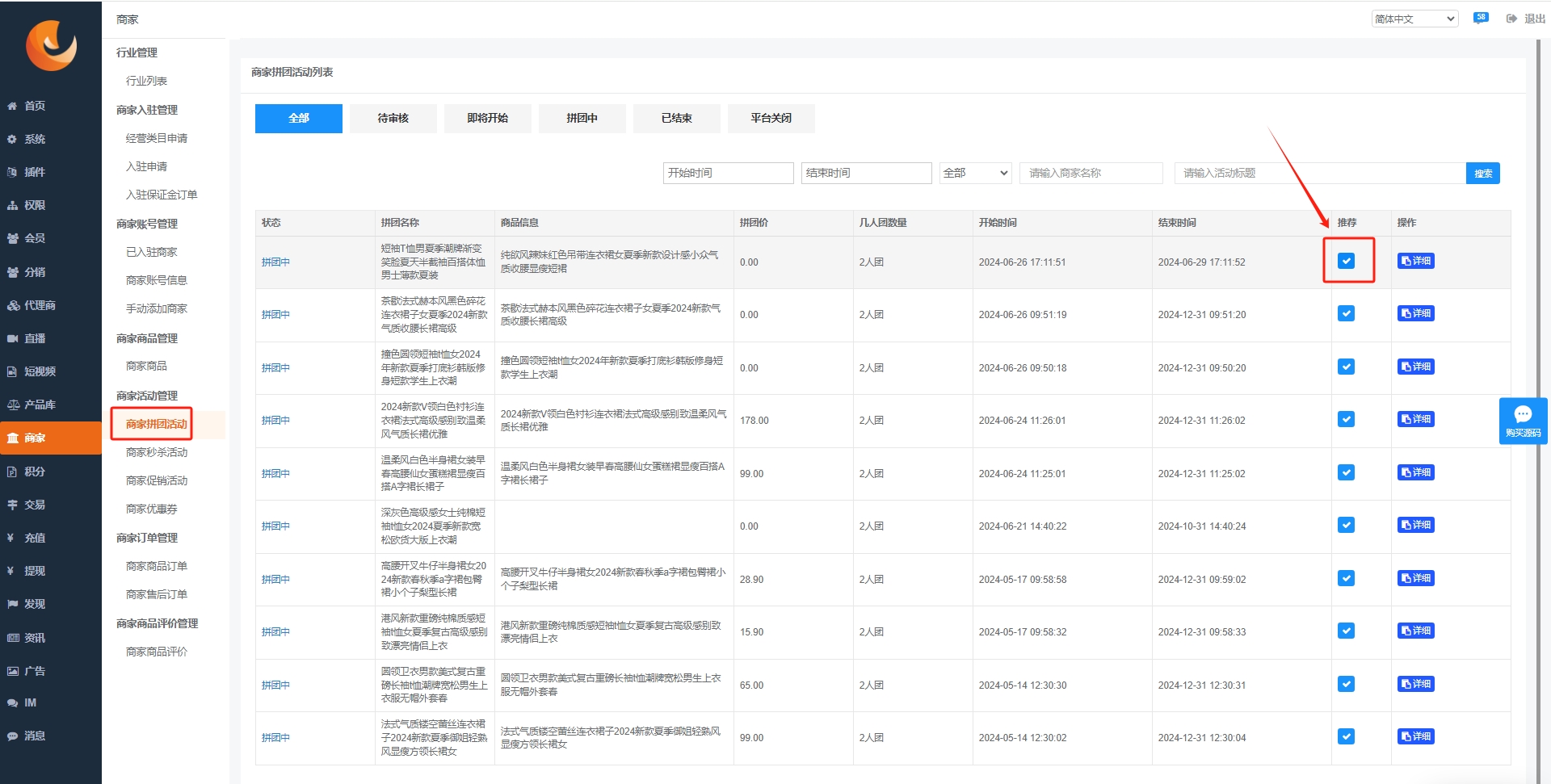The width and height of the screenshot is (1551, 784).
Task: Switch to the 已结束 tab
Action: (x=677, y=118)
